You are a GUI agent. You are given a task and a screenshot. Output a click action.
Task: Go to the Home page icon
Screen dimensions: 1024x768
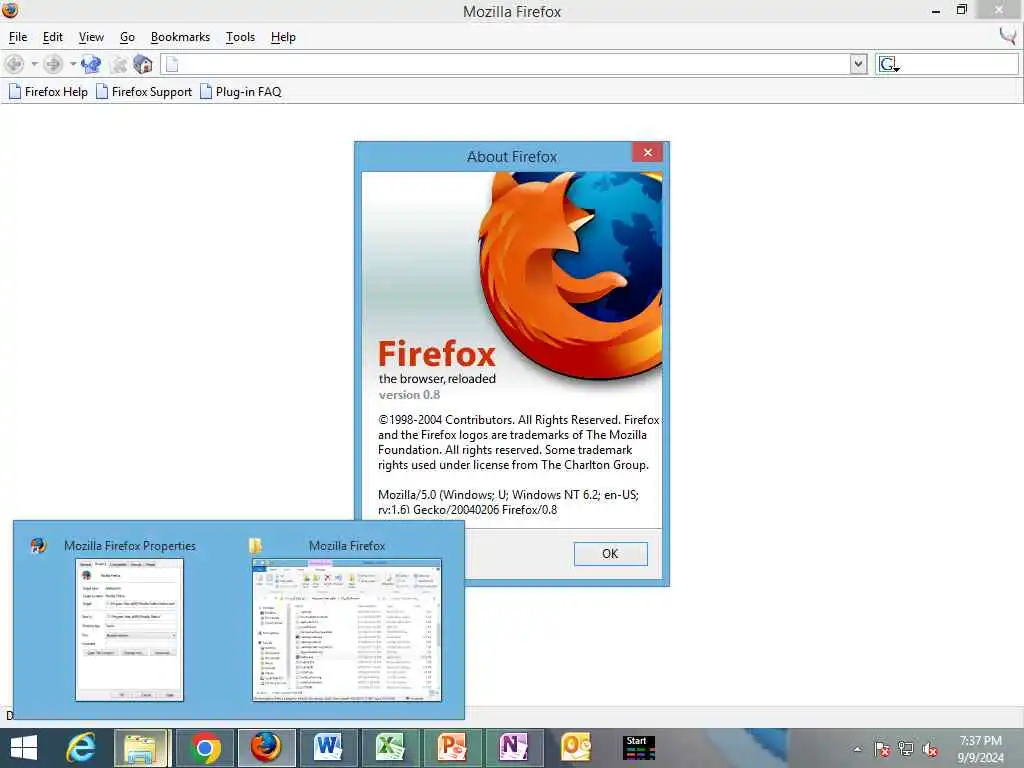(x=142, y=64)
